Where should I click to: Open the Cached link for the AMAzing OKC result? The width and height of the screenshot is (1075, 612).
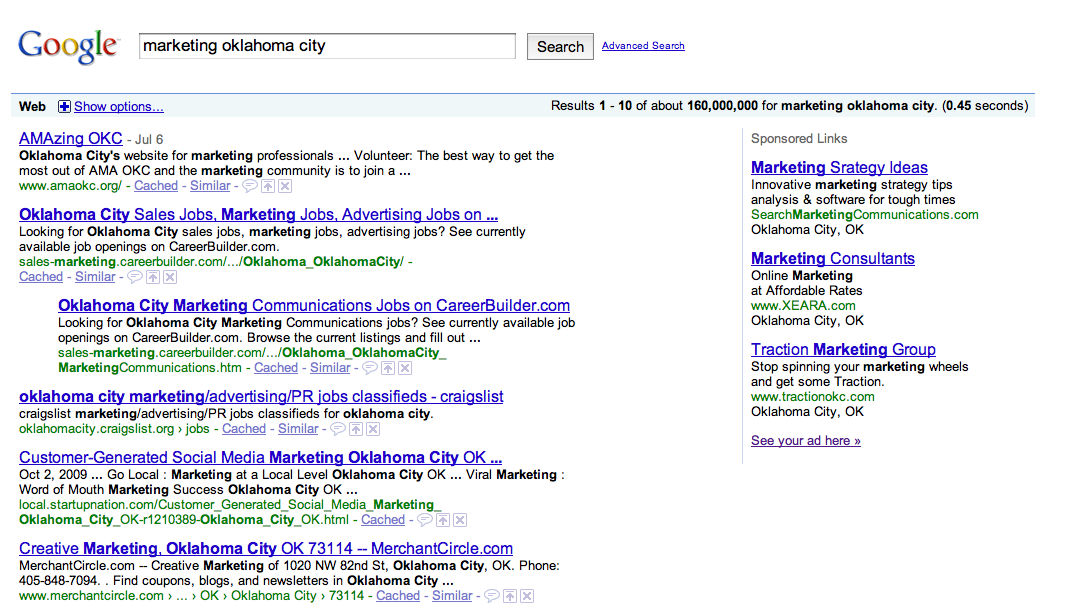pos(156,186)
